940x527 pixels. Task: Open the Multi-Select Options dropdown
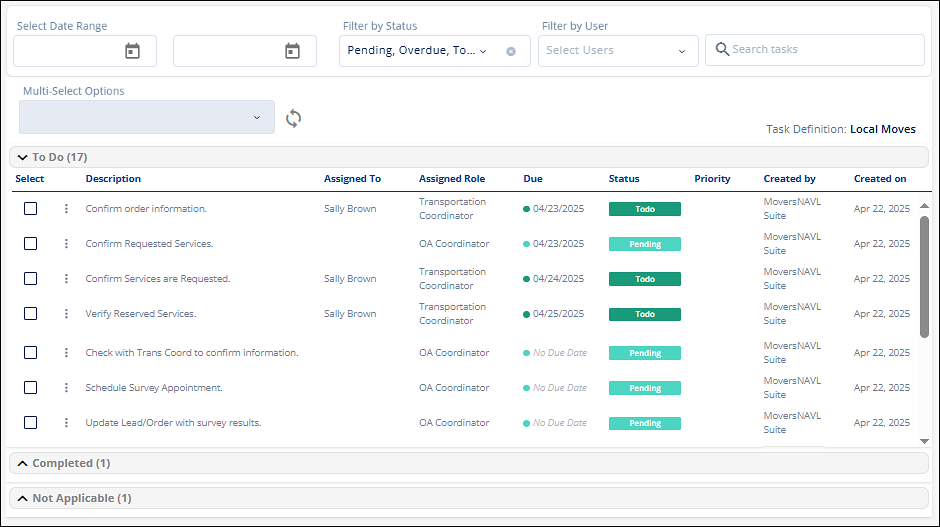[x=147, y=117]
